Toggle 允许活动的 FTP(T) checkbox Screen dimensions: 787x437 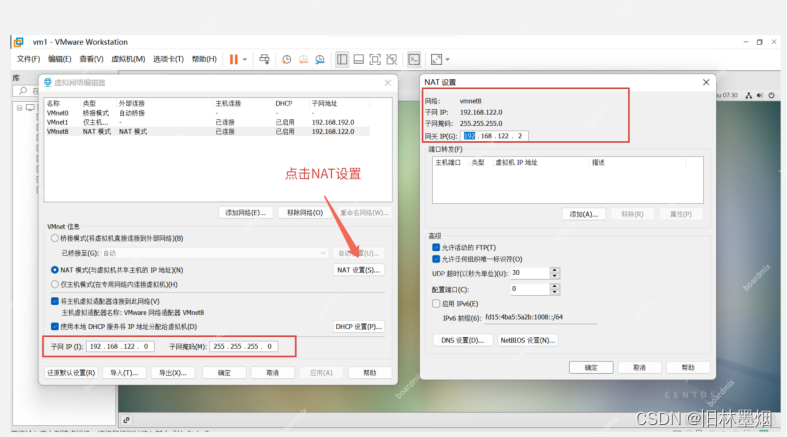pos(436,247)
